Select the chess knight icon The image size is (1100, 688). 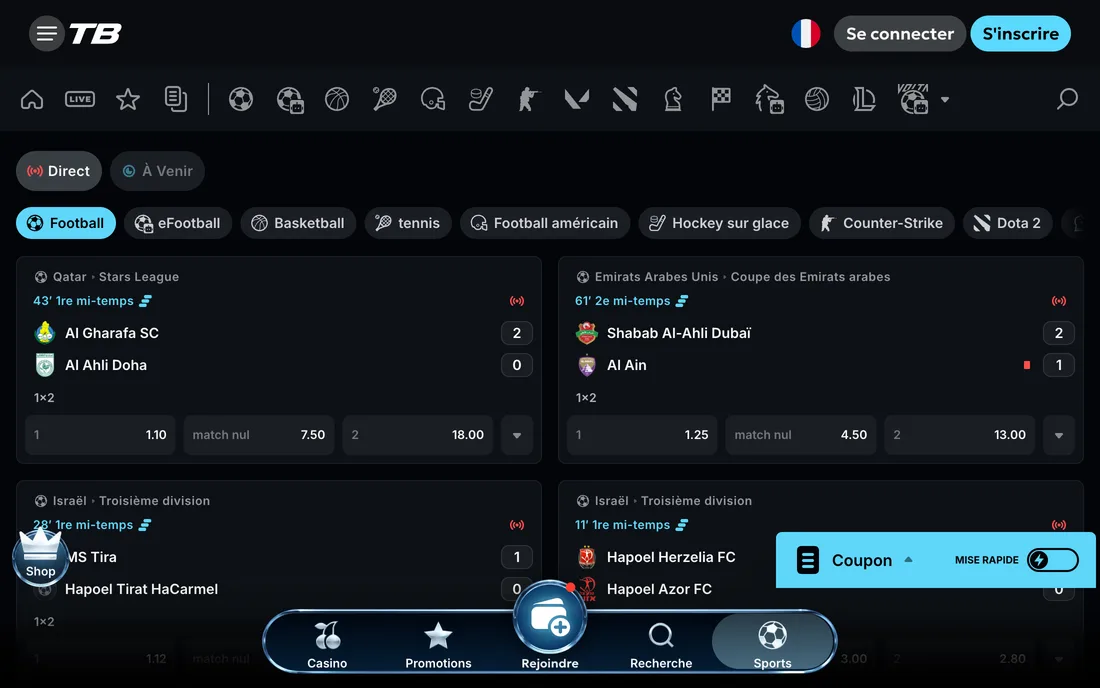(x=673, y=100)
